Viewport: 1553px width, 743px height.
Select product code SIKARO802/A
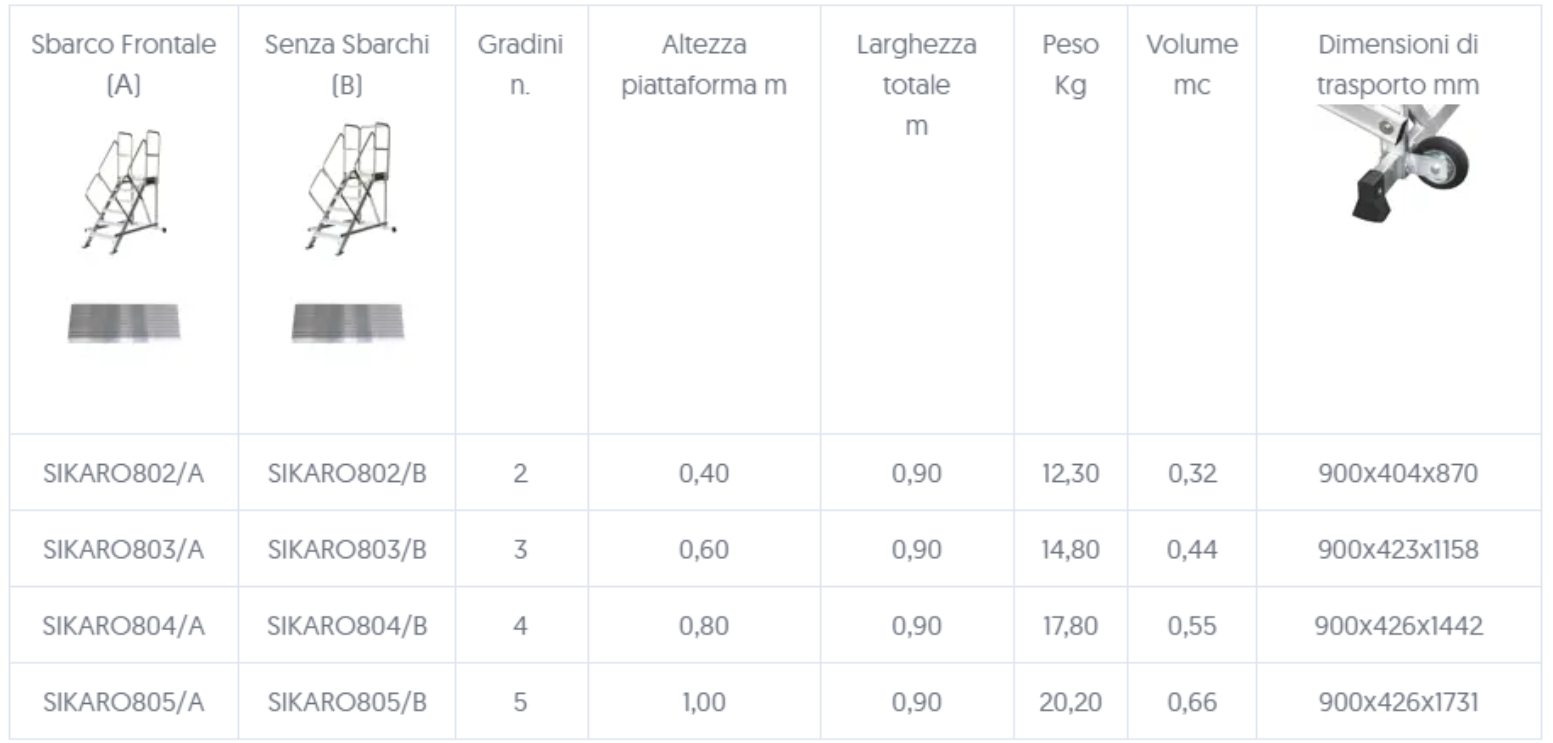pyautogui.click(x=123, y=473)
